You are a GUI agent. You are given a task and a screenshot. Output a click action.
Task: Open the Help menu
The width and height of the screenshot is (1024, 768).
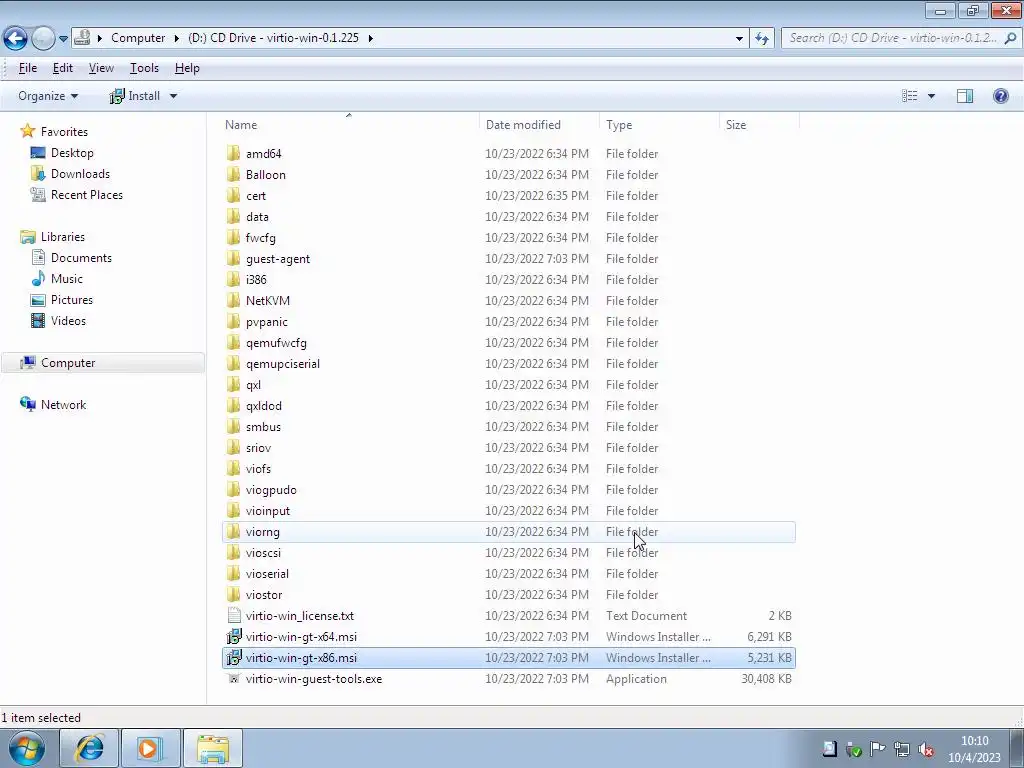pyautogui.click(x=187, y=68)
